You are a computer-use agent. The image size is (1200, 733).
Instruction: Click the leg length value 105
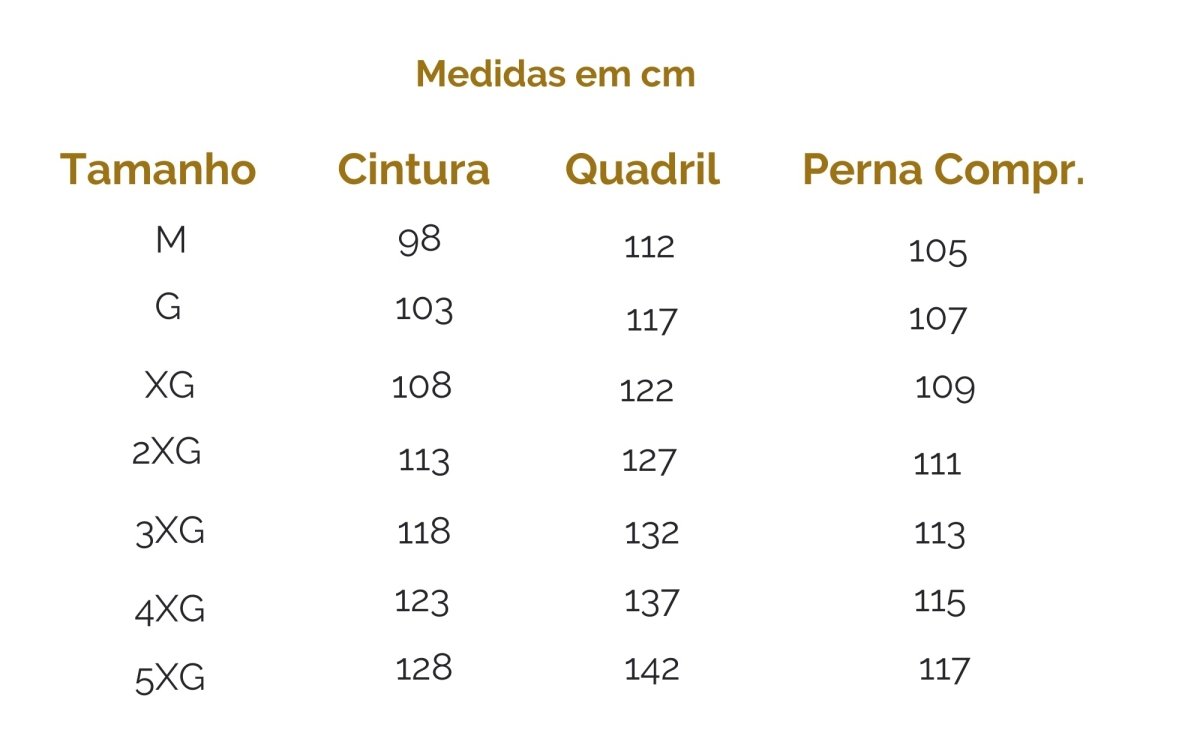tap(938, 251)
